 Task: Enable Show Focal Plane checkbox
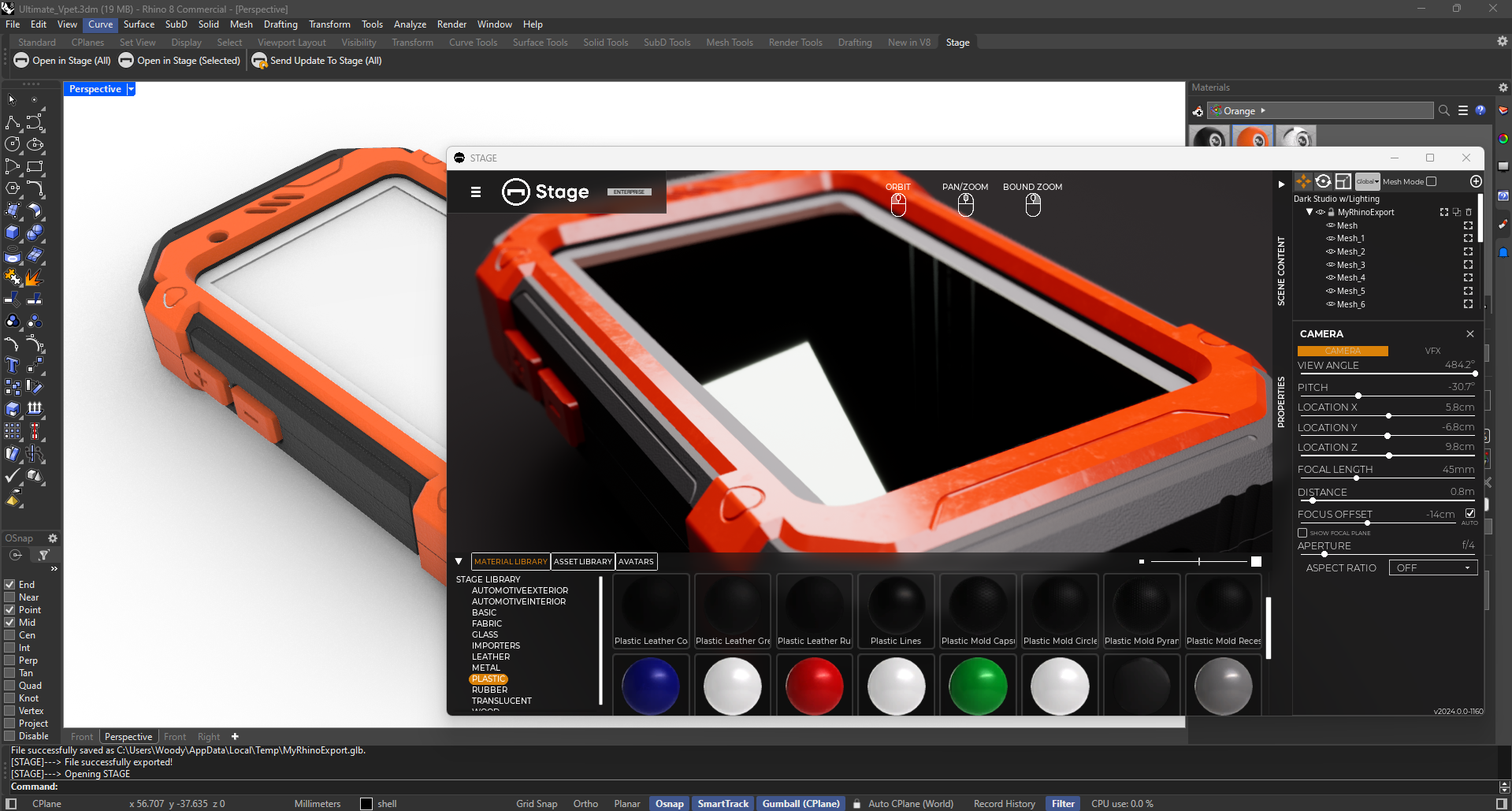coord(1302,533)
